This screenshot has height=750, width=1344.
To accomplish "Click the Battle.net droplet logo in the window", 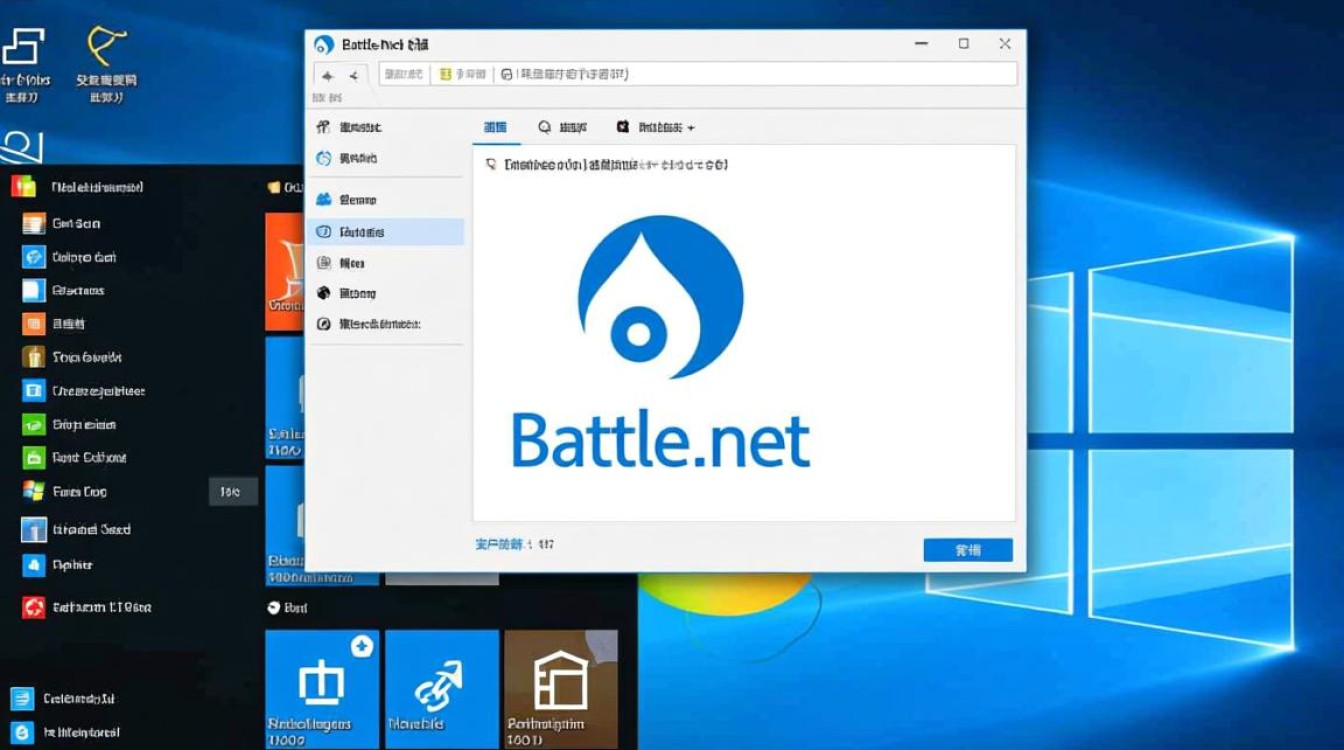I will pos(658,295).
